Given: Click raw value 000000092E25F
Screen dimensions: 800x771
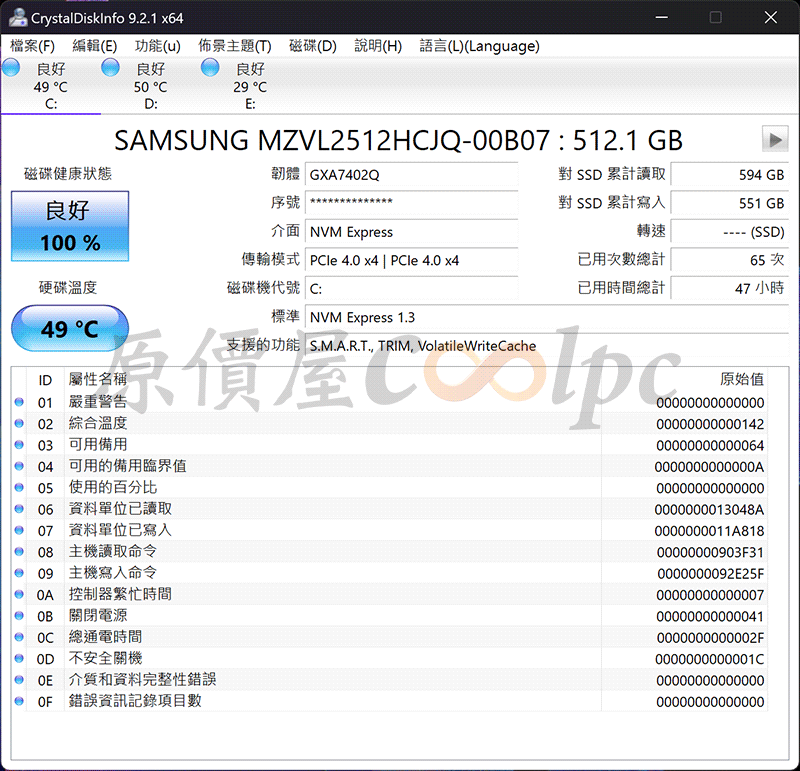Looking at the screenshot, I should (x=710, y=574).
